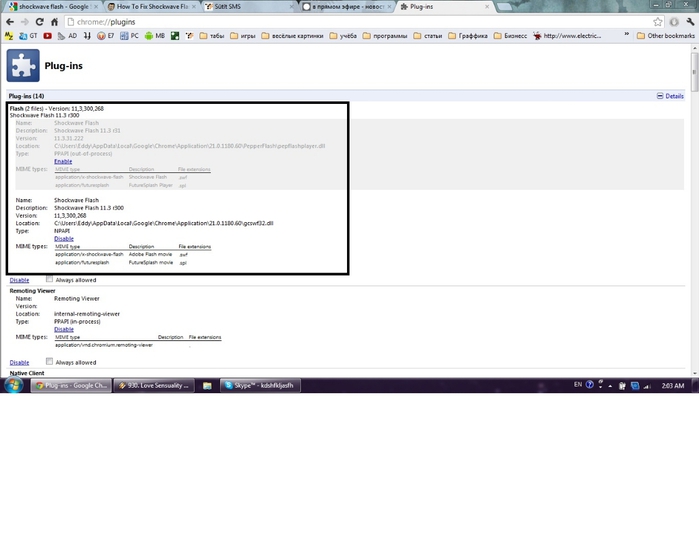Open the Графика bookmarks folder
The height and width of the screenshot is (560, 699).
(x=468, y=36)
